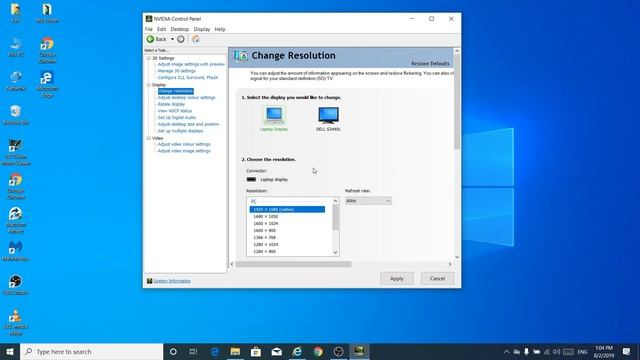This screenshot has height=360, width=640.
Task: Open the Microsoft Edge desktop shortcut
Action: click(47, 84)
